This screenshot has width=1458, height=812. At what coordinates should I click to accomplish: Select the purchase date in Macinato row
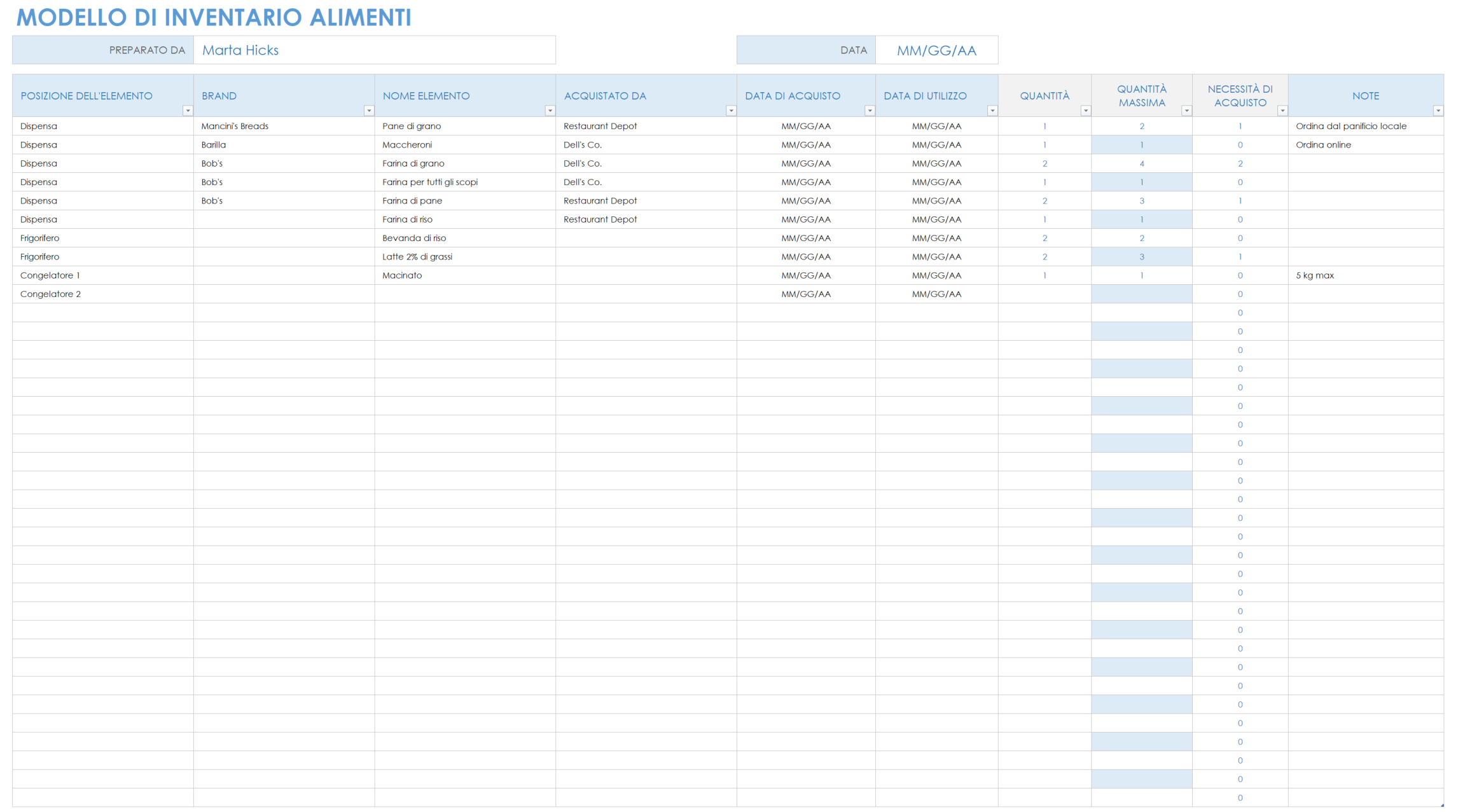pyautogui.click(x=806, y=275)
